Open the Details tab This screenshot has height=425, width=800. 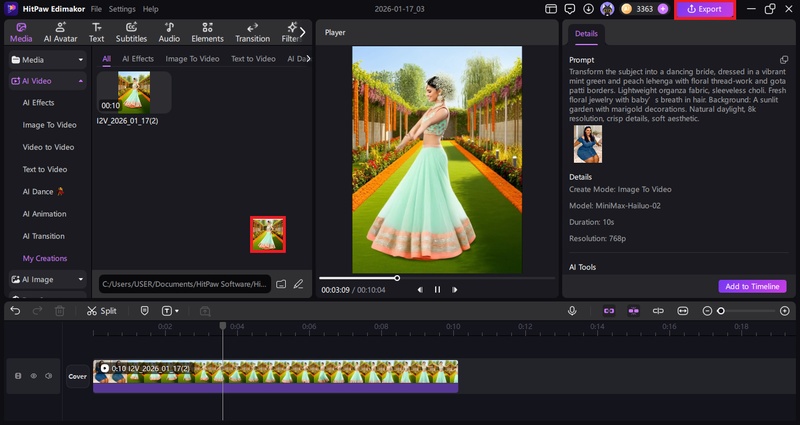pos(586,34)
